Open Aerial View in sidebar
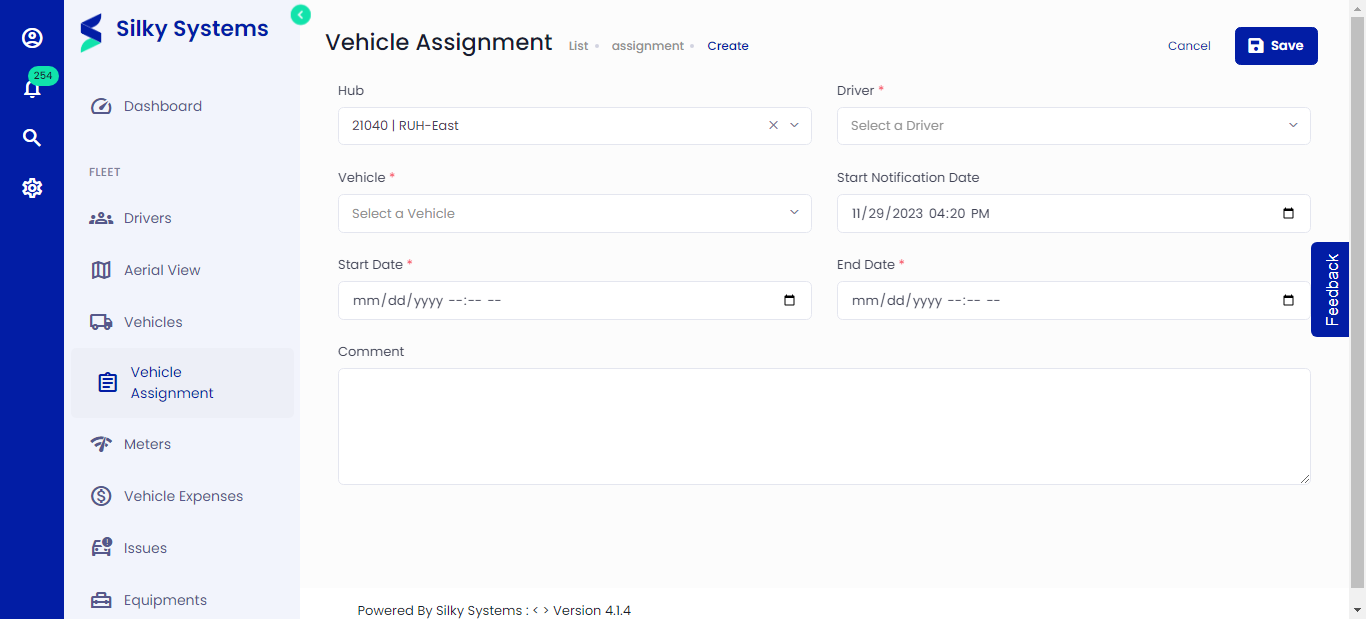 click(x=162, y=270)
